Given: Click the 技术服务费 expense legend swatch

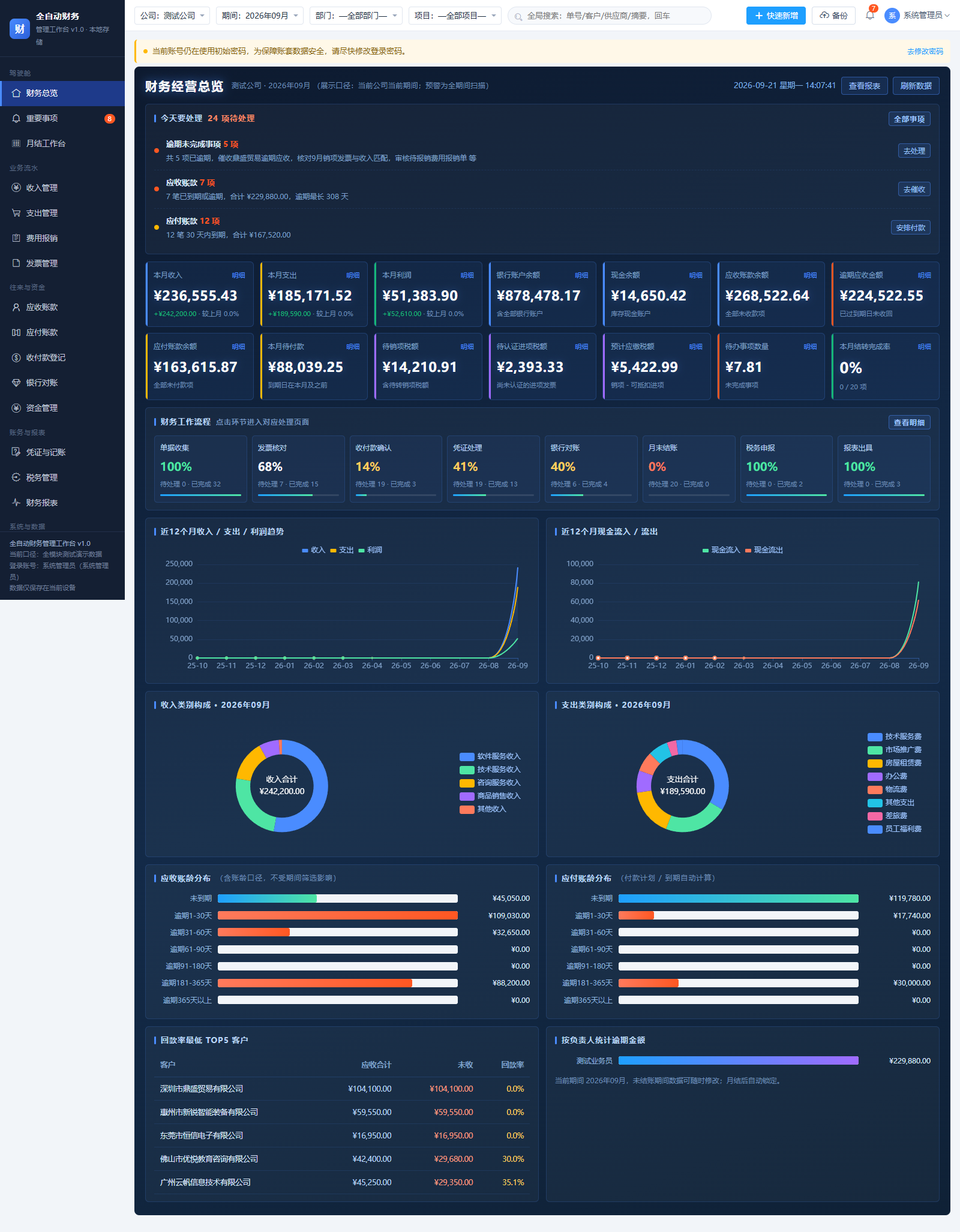Looking at the screenshot, I should pos(875,737).
